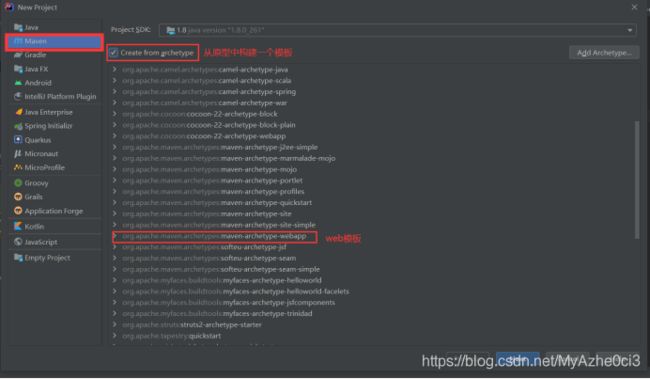
Task: Pick the Android robot icon
Action: tap(18, 83)
